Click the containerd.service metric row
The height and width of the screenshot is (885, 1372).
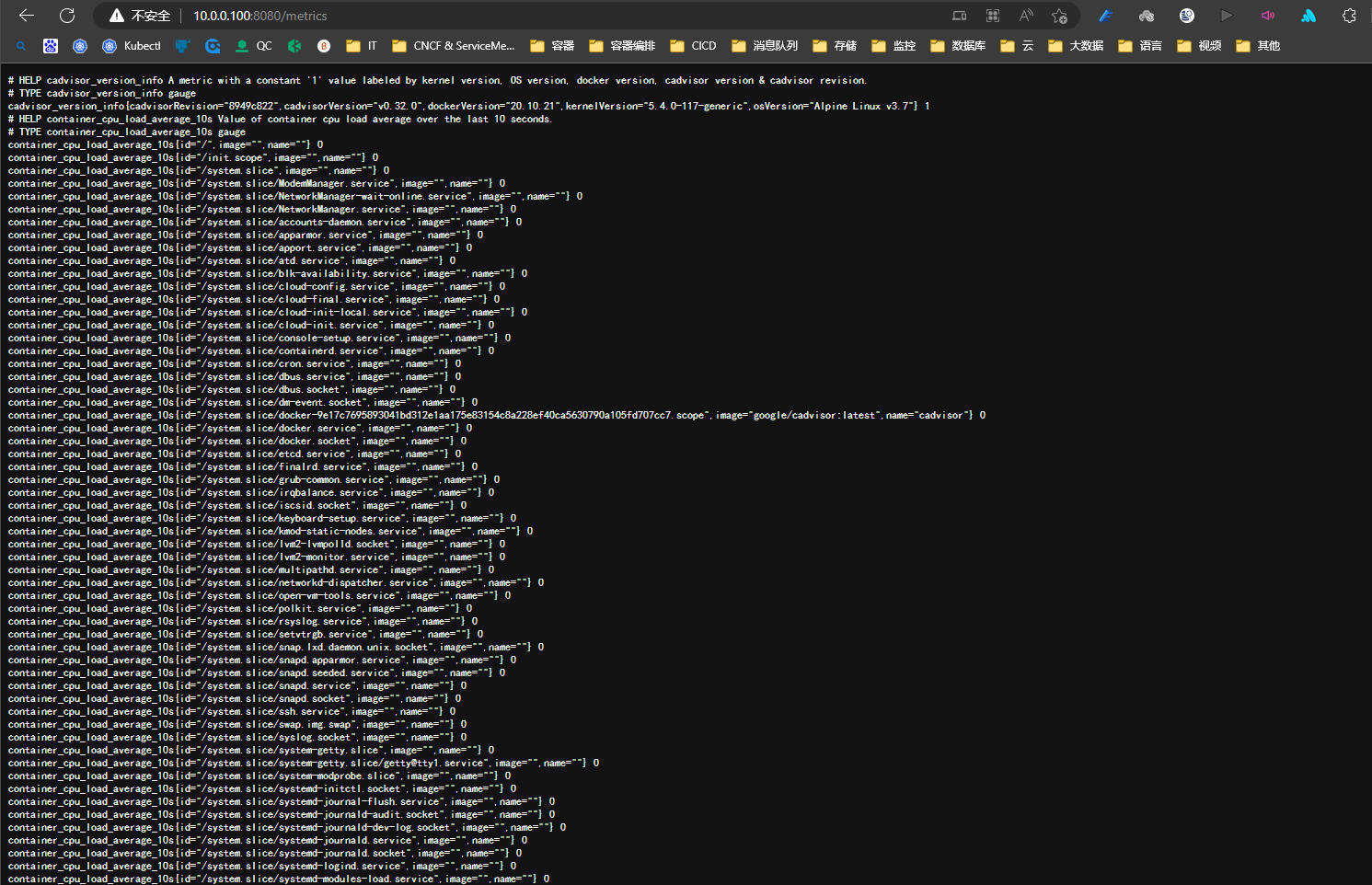coord(251,351)
